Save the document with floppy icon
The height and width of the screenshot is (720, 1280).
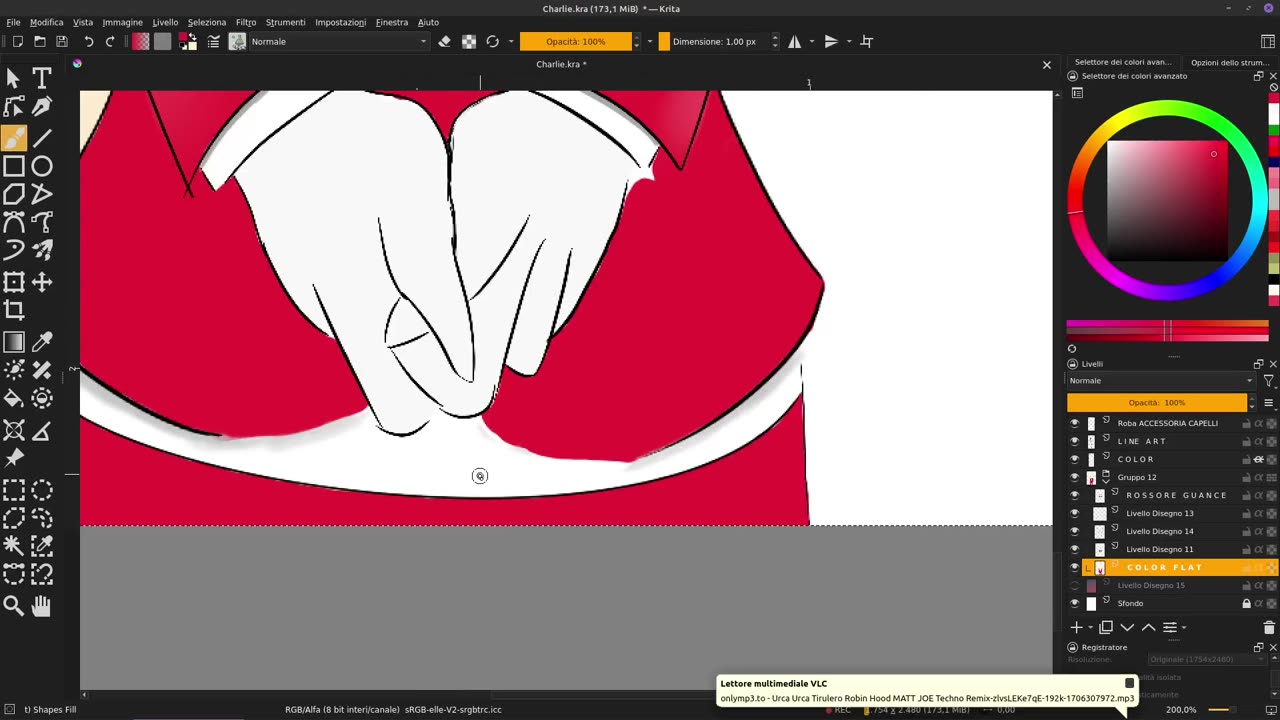click(62, 41)
